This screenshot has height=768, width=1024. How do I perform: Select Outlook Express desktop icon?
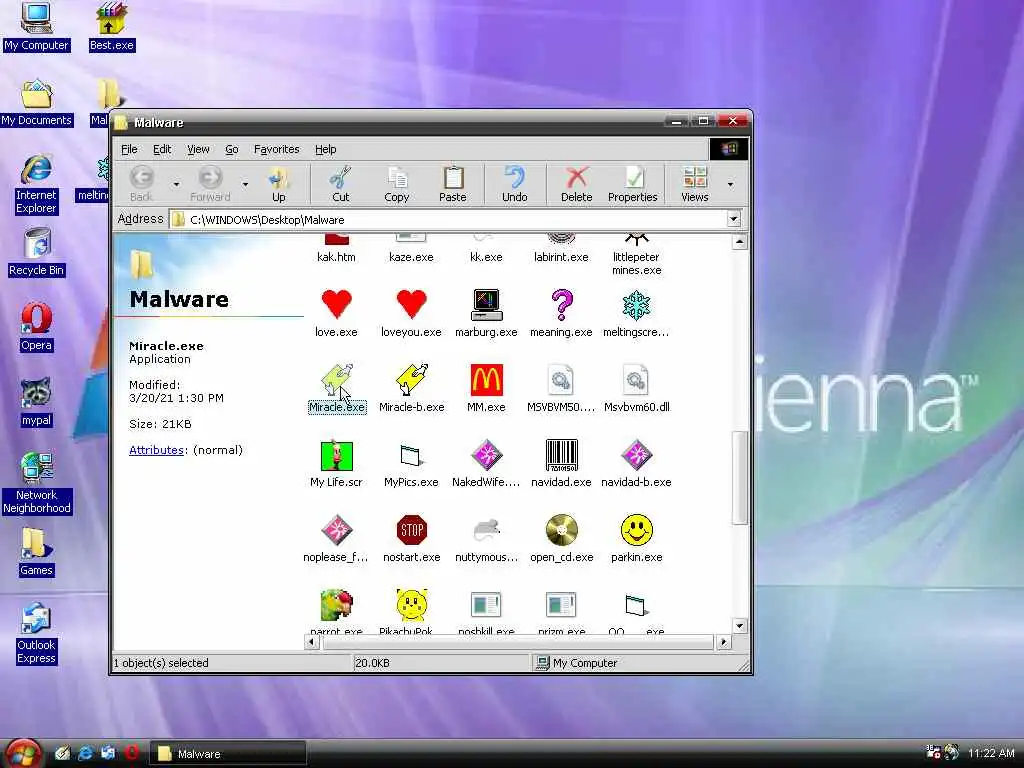(37, 633)
